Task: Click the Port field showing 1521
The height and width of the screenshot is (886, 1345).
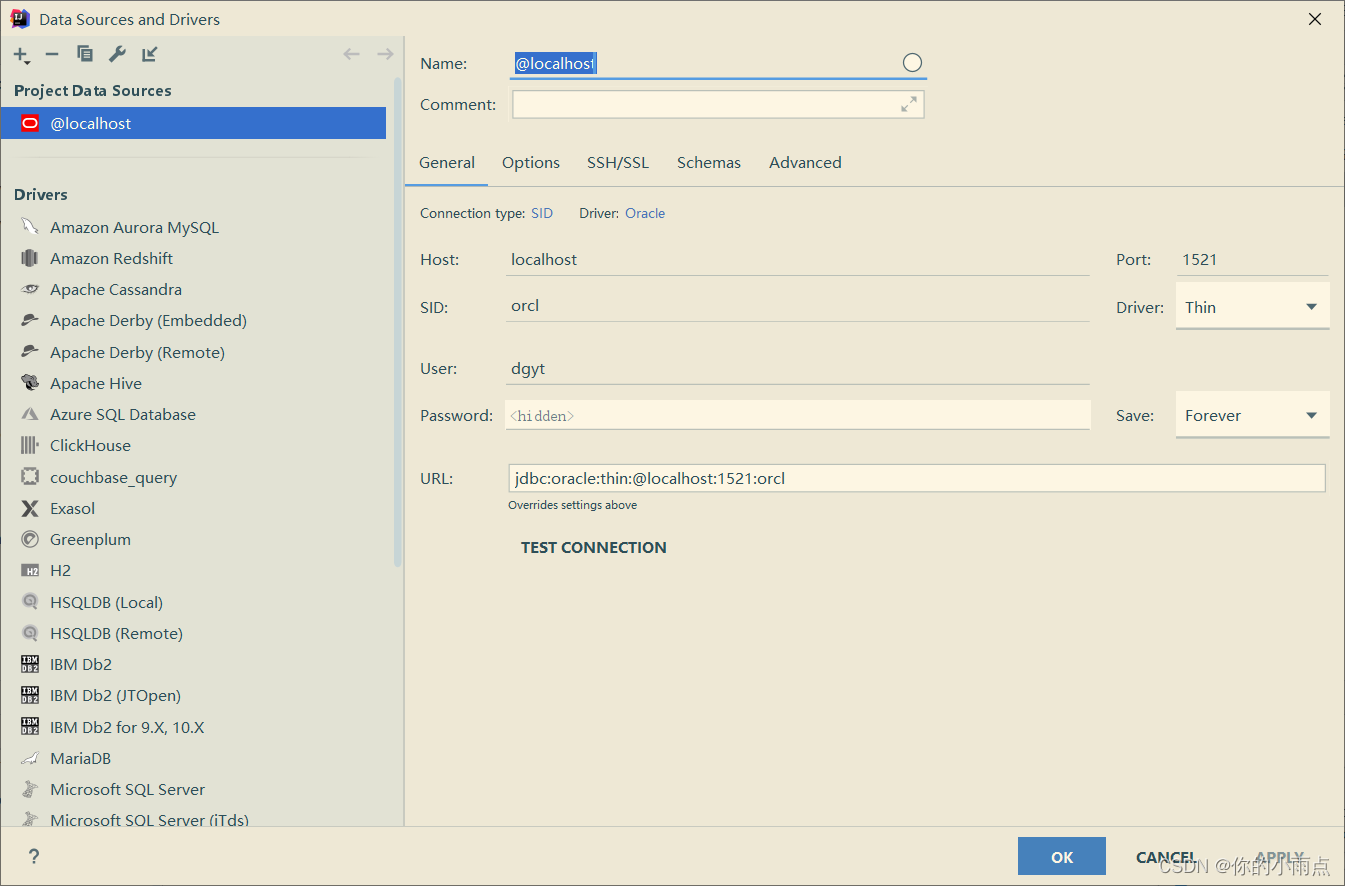Action: click(1252, 259)
